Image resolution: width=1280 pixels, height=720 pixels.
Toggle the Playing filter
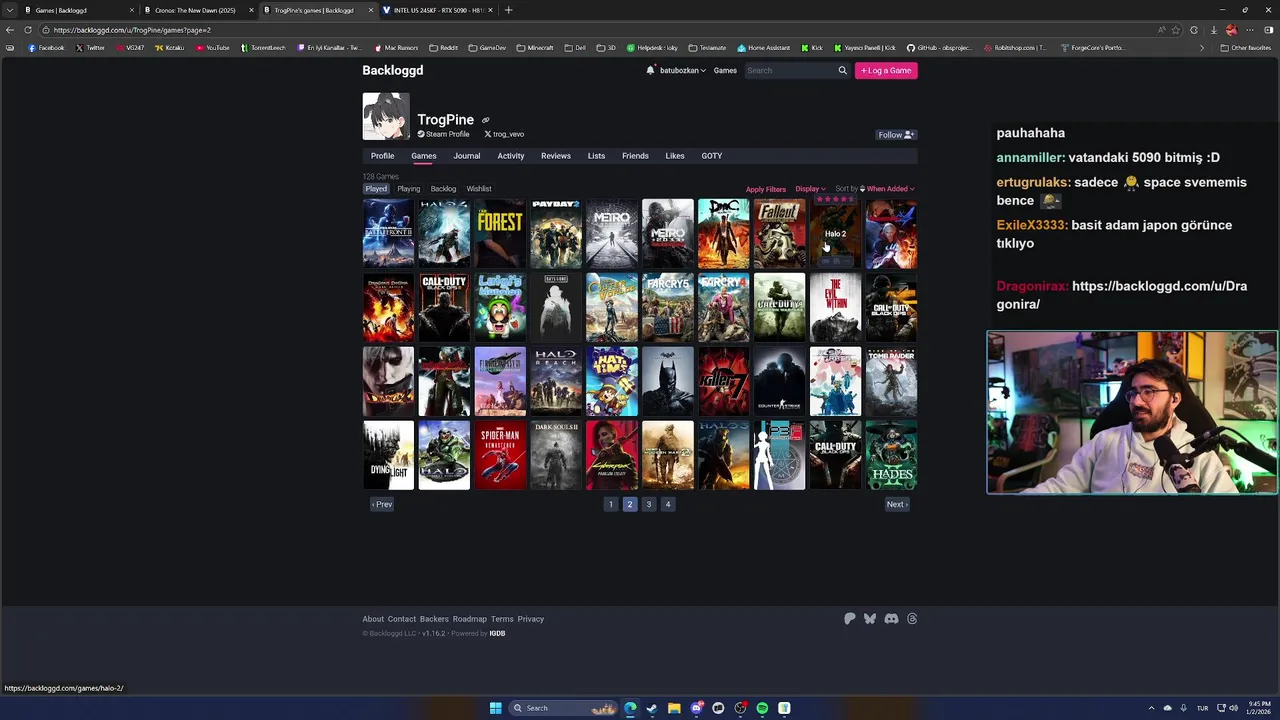(x=409, y=189)
